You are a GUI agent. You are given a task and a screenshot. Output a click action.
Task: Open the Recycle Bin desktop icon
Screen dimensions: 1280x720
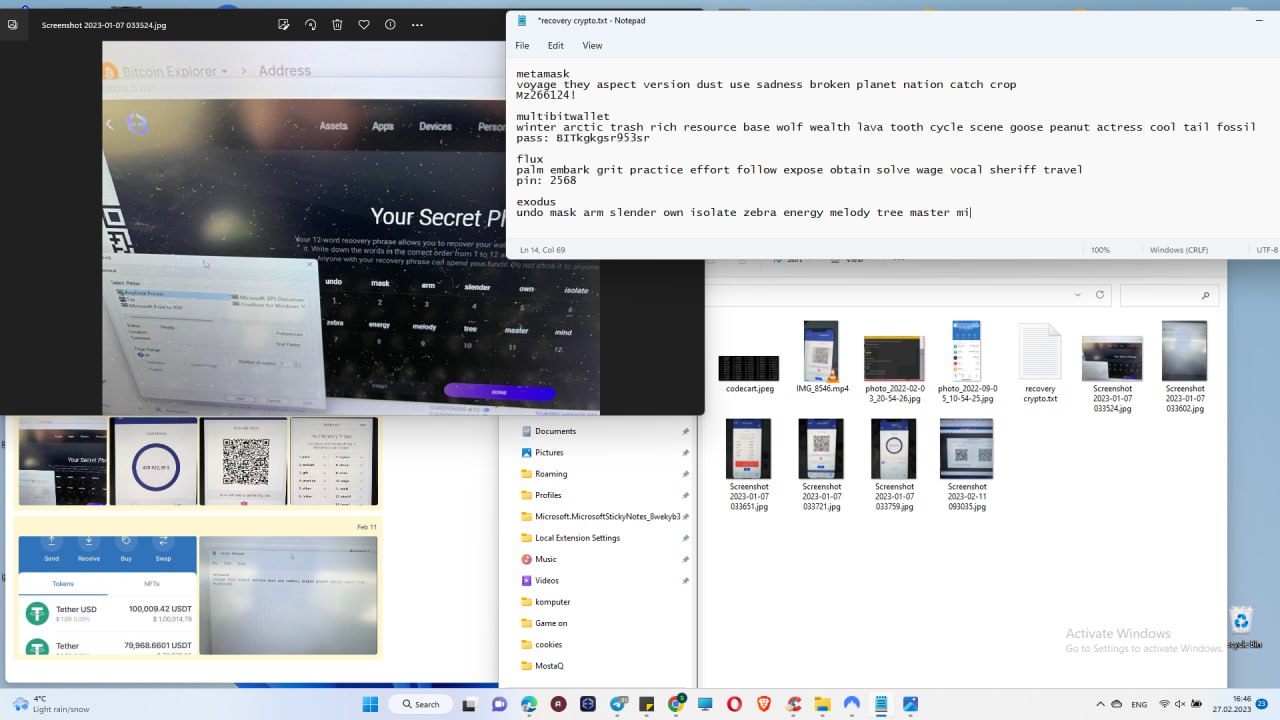(x=1241, y=627)
